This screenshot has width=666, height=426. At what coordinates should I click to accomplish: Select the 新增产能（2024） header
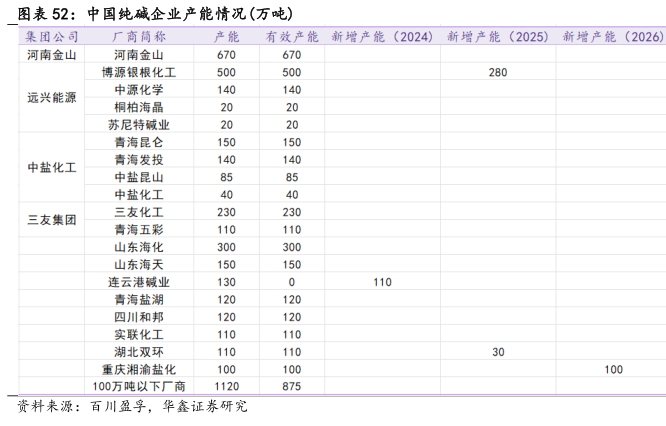point(381,37)
